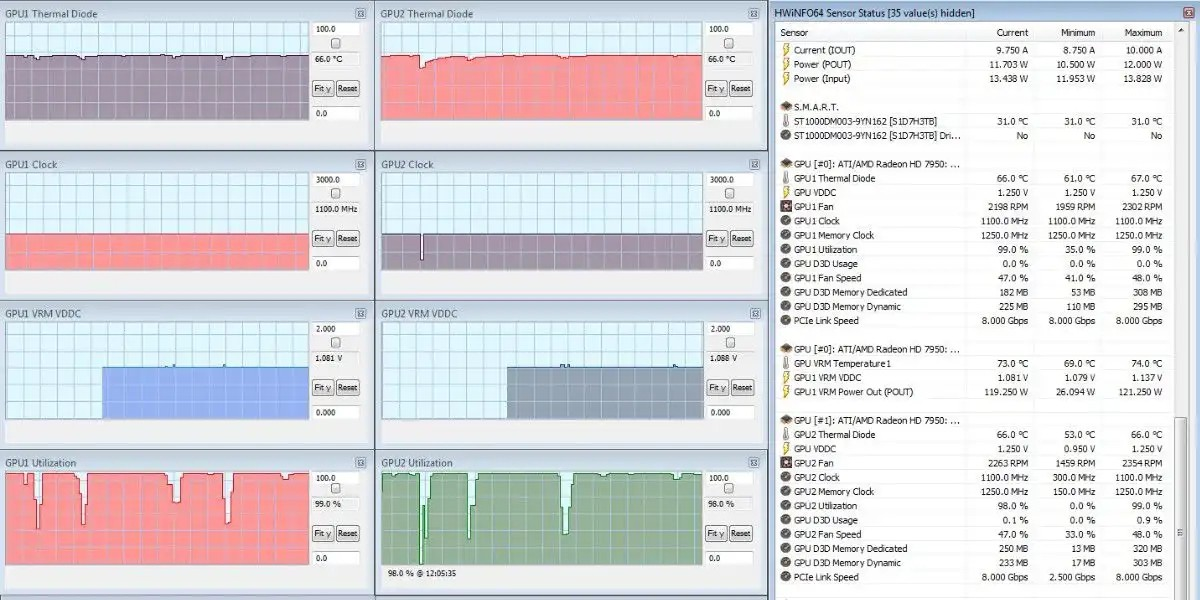Select the Power (Input) lightning icon
The height and width of the screenshot is (600, 1200).
(786, 78)
